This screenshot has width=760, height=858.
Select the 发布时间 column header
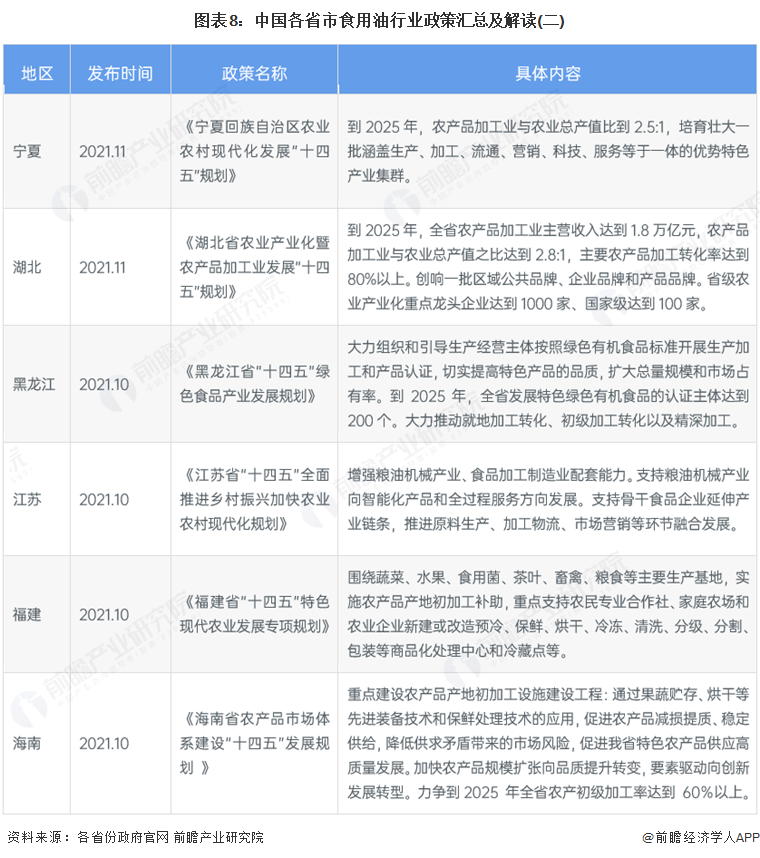(x=120, y=73)
